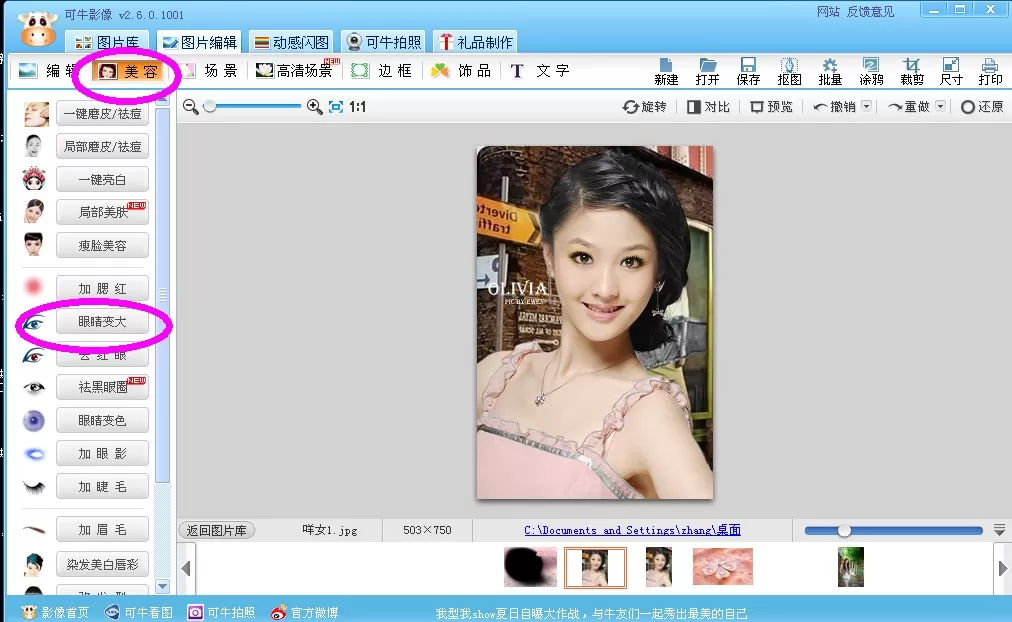Open the thumbnail strip options expander
The width and height of the screenshot is (1012, 622).
point(999,530)
